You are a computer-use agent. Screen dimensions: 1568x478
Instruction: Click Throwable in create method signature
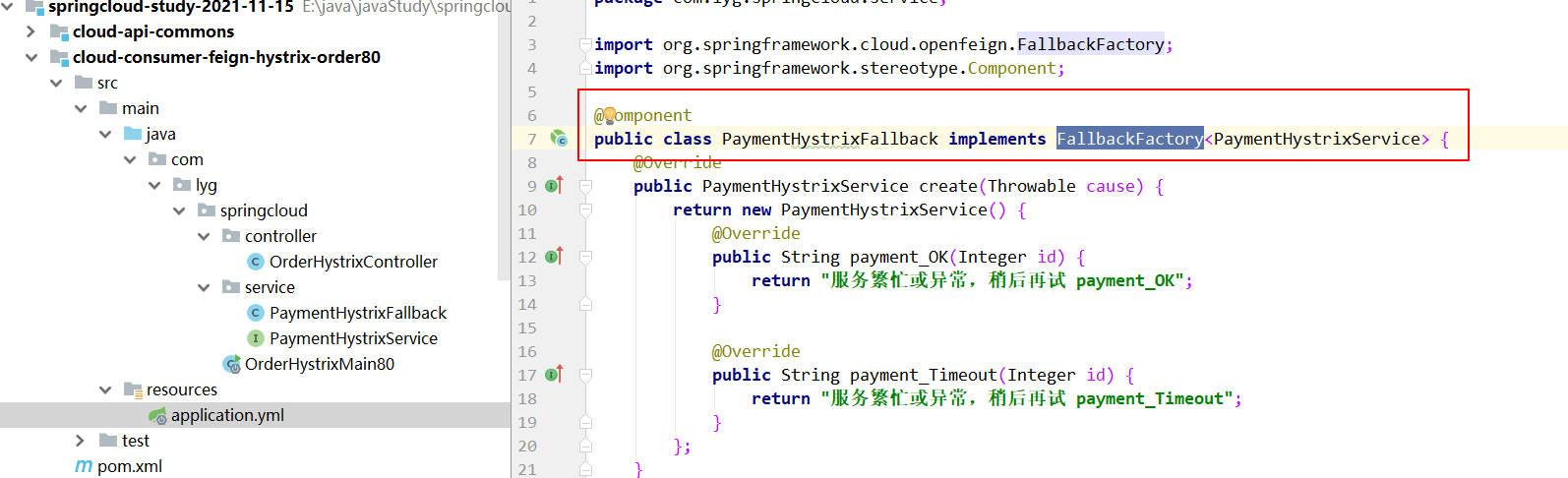[1032, 186]
